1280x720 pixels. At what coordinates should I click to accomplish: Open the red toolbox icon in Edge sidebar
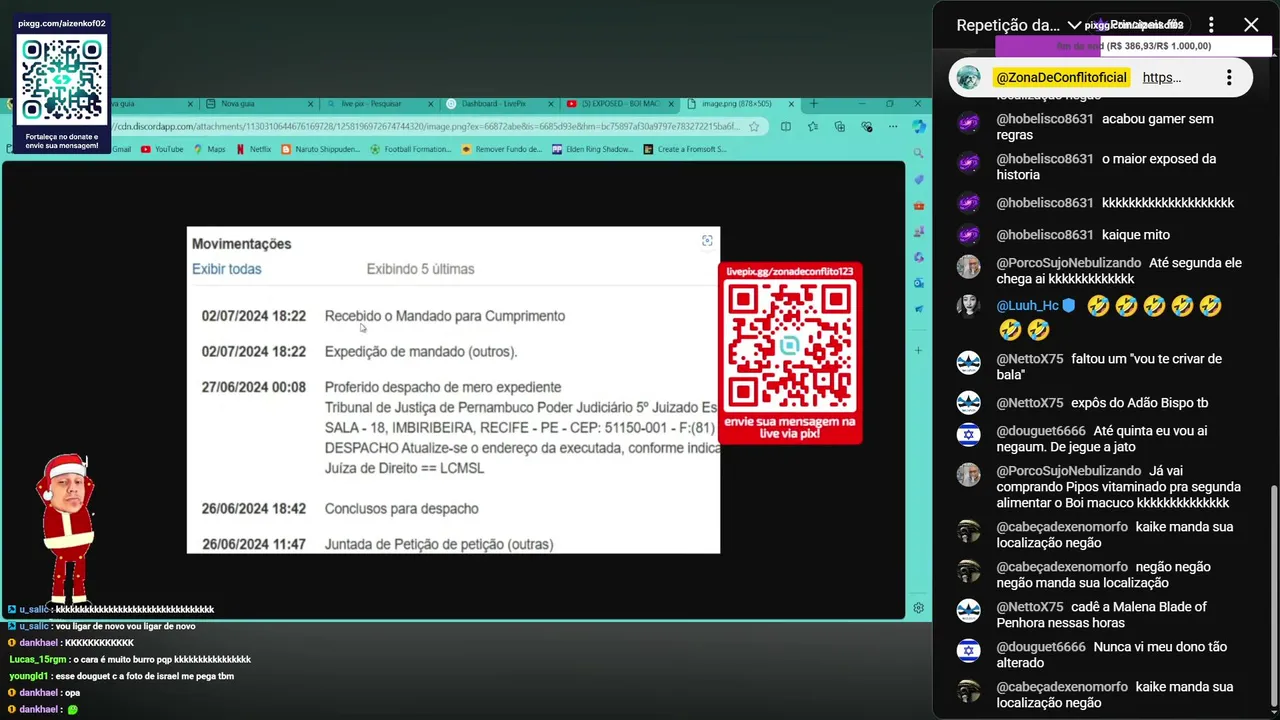tap(919, 205)
